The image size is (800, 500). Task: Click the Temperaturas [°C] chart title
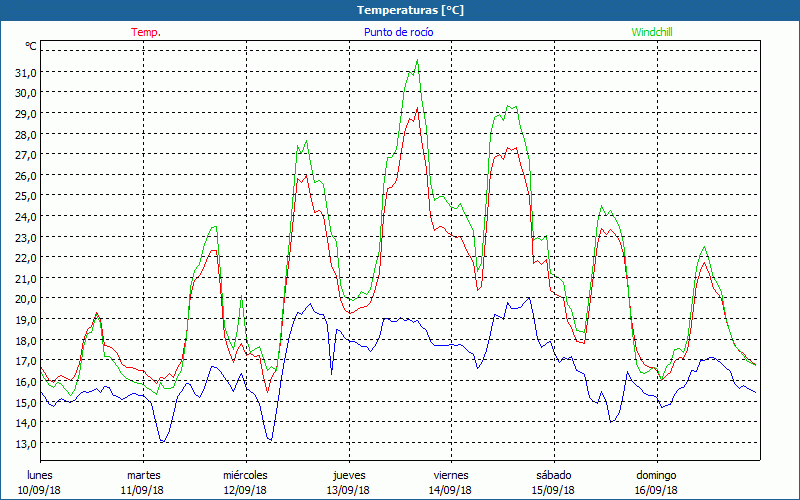click(410, 10)
